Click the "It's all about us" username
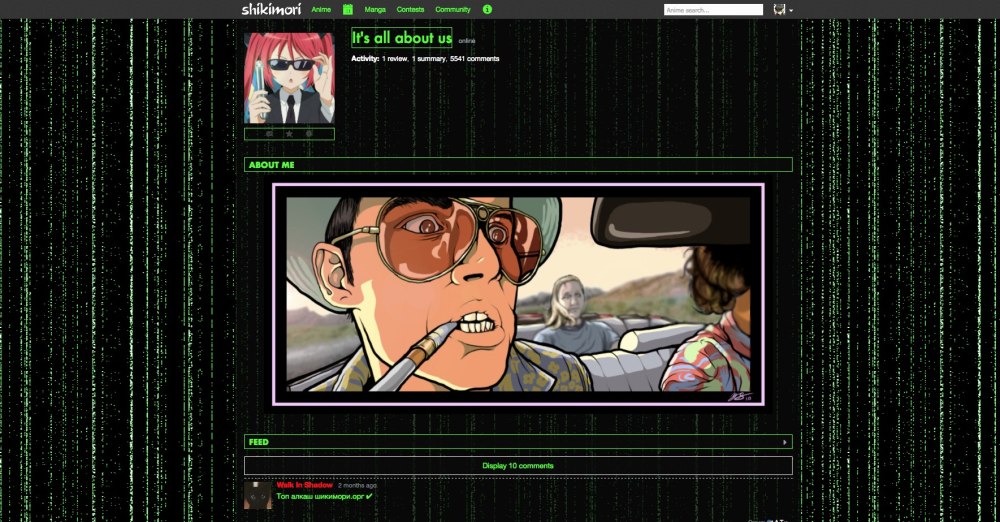Viewport: 1000px width, 522px height. point(401,38)
